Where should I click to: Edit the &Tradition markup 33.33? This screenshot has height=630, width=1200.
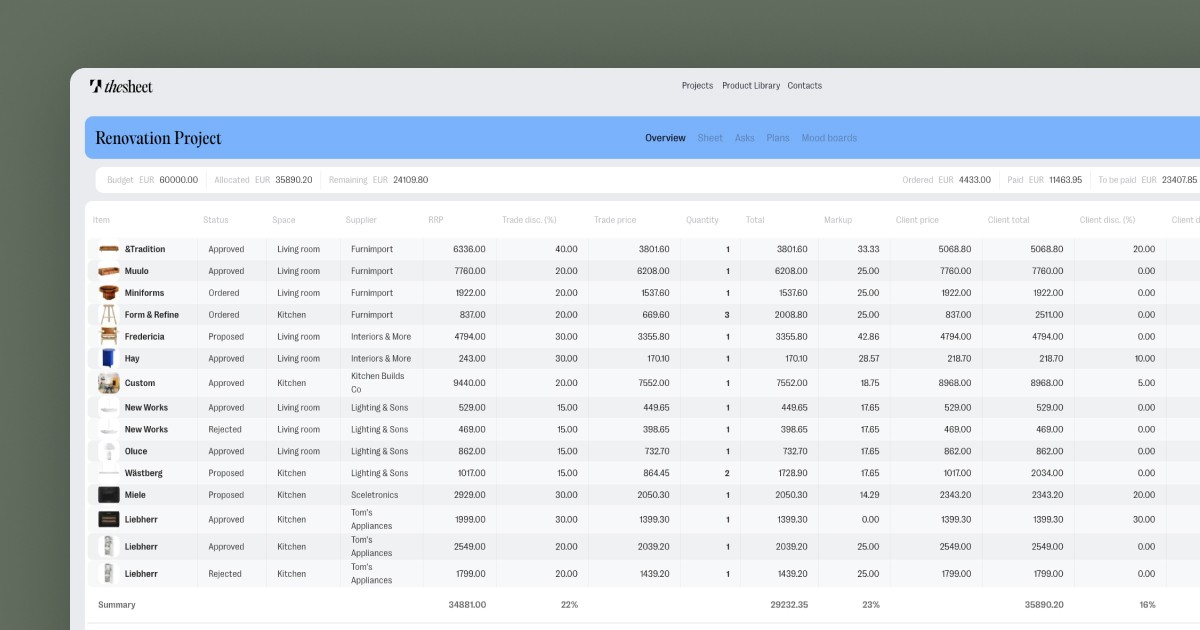click(869, 249)
